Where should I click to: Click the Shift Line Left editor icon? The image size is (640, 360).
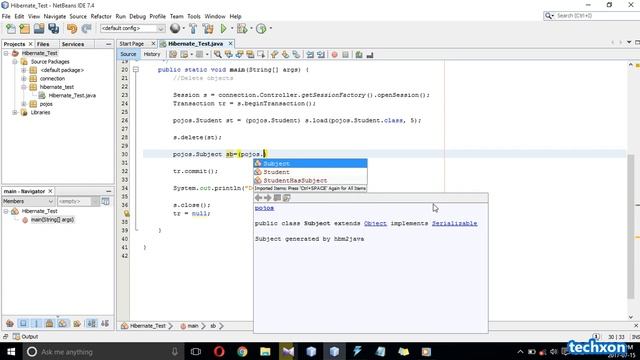pos(310,54)
